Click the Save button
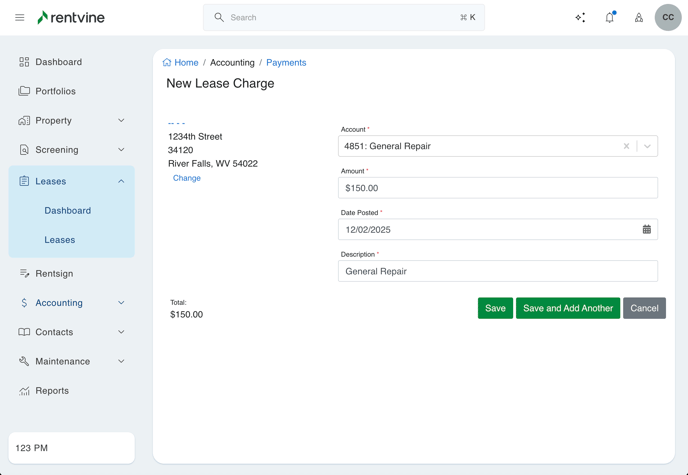This screenshot has height=475, width=688. point(495,308)
